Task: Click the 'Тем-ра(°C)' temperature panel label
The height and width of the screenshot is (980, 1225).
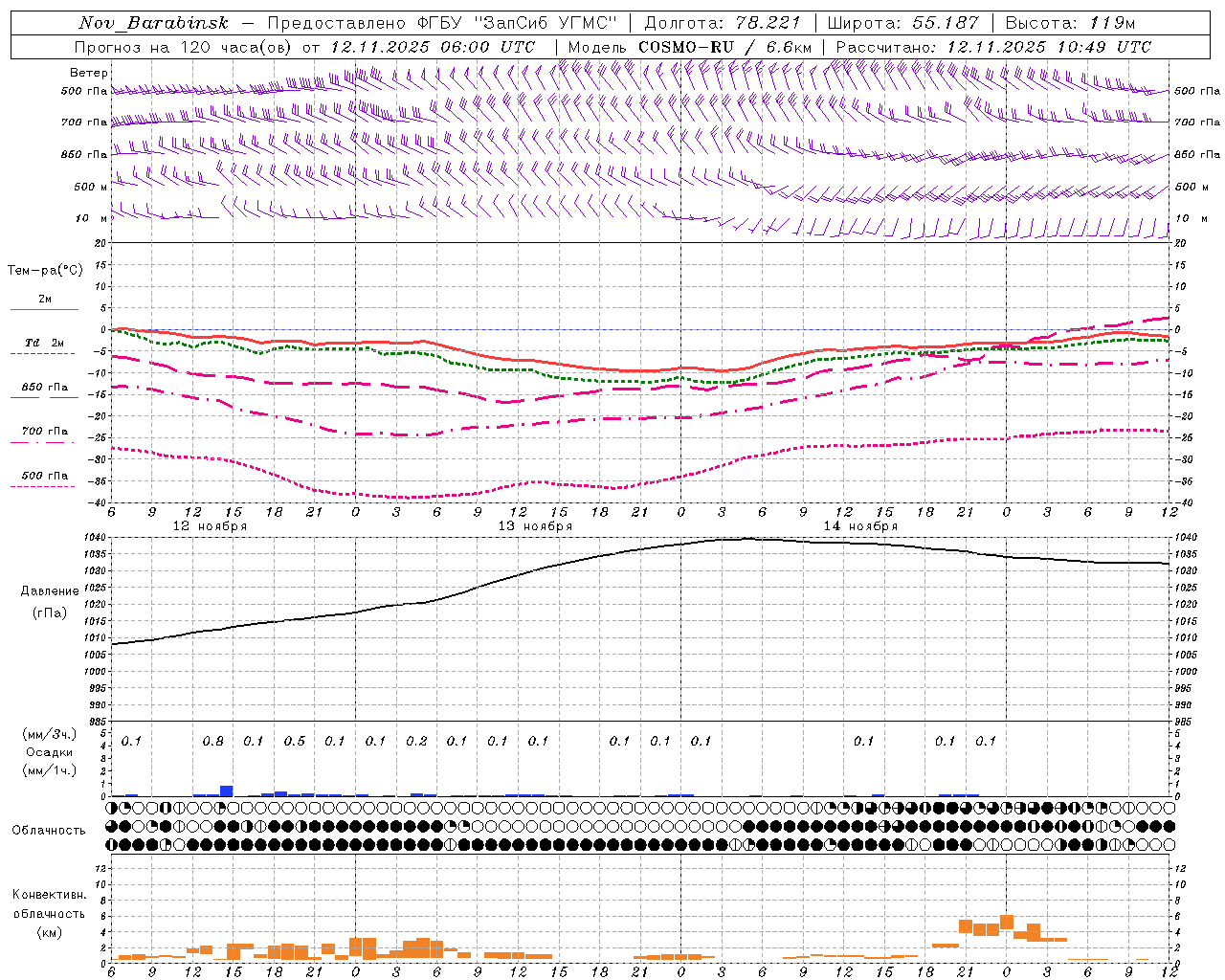Action: (x=45, y=271)
